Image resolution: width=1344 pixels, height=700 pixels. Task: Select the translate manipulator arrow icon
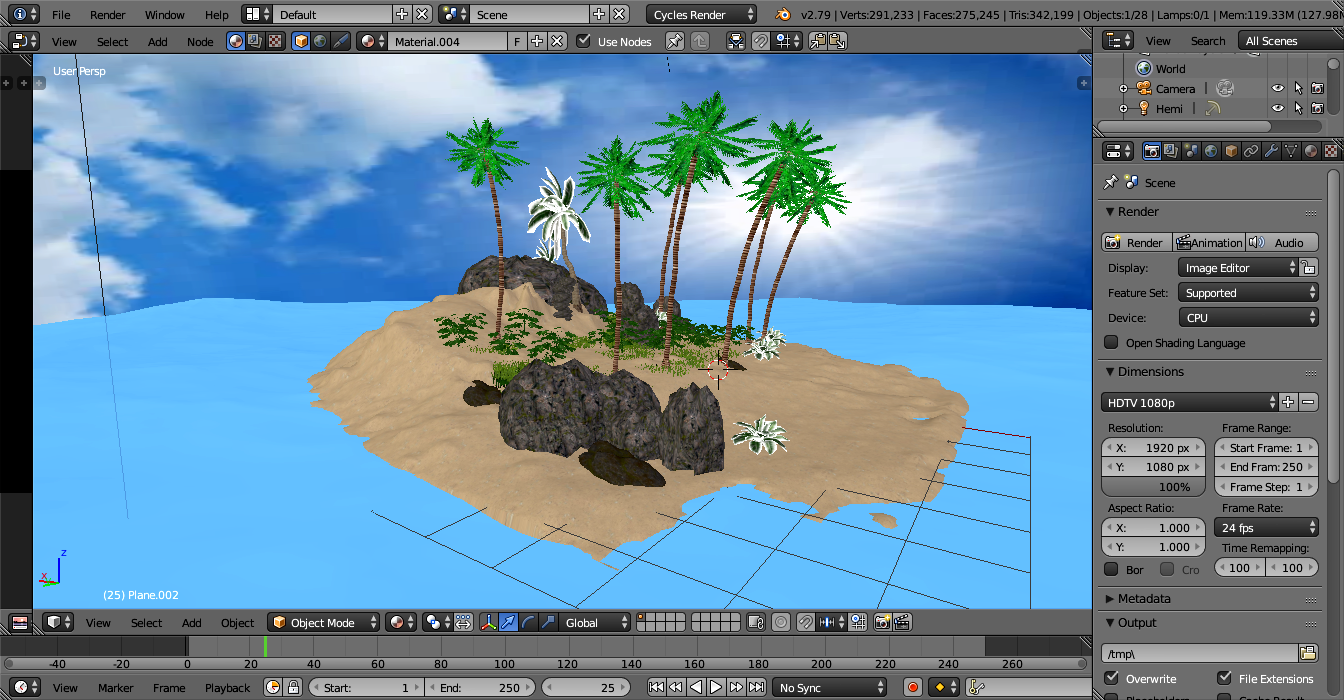pos(508,622)
